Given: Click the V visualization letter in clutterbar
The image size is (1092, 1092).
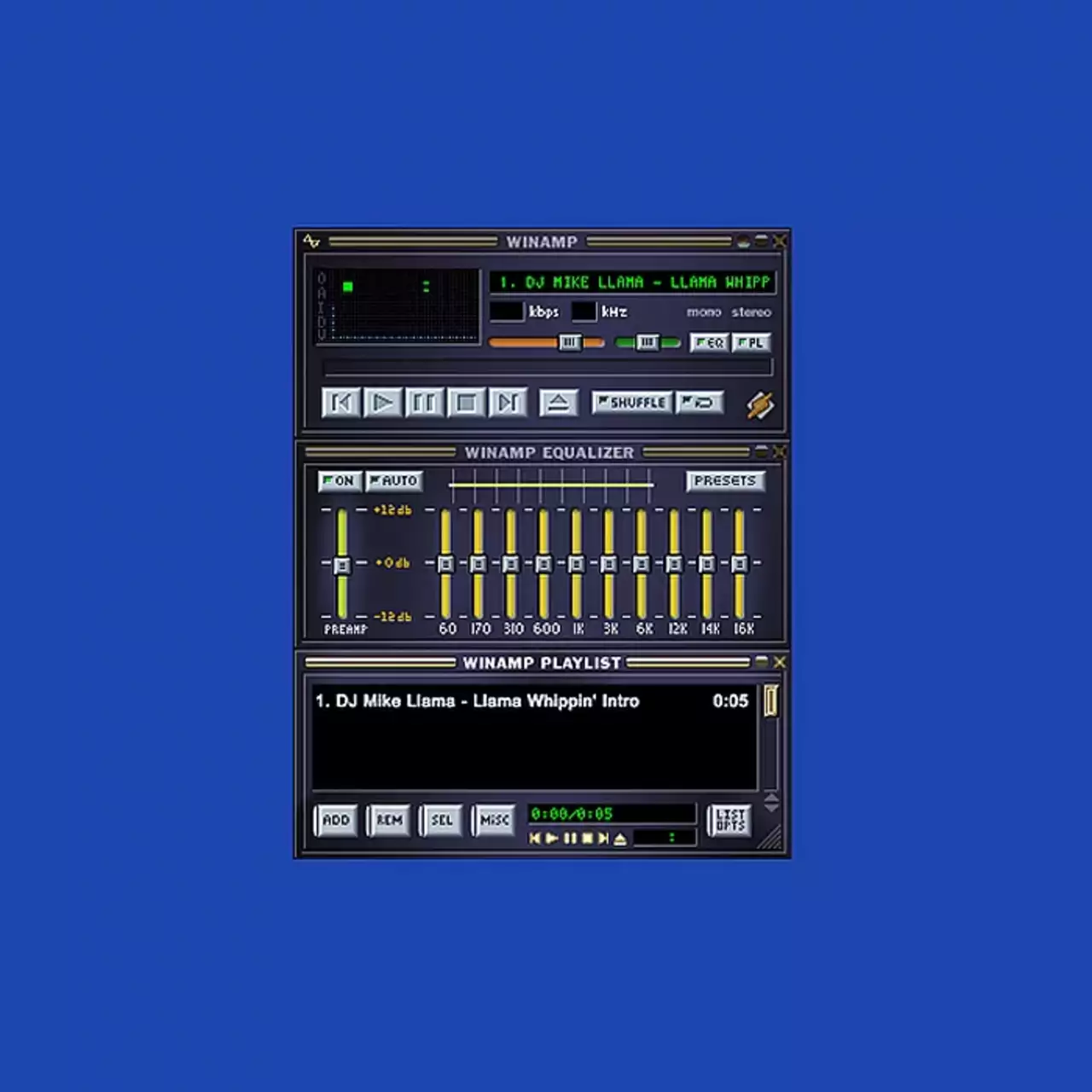Looking at the screenshot, I should click(x=322, y=334).
